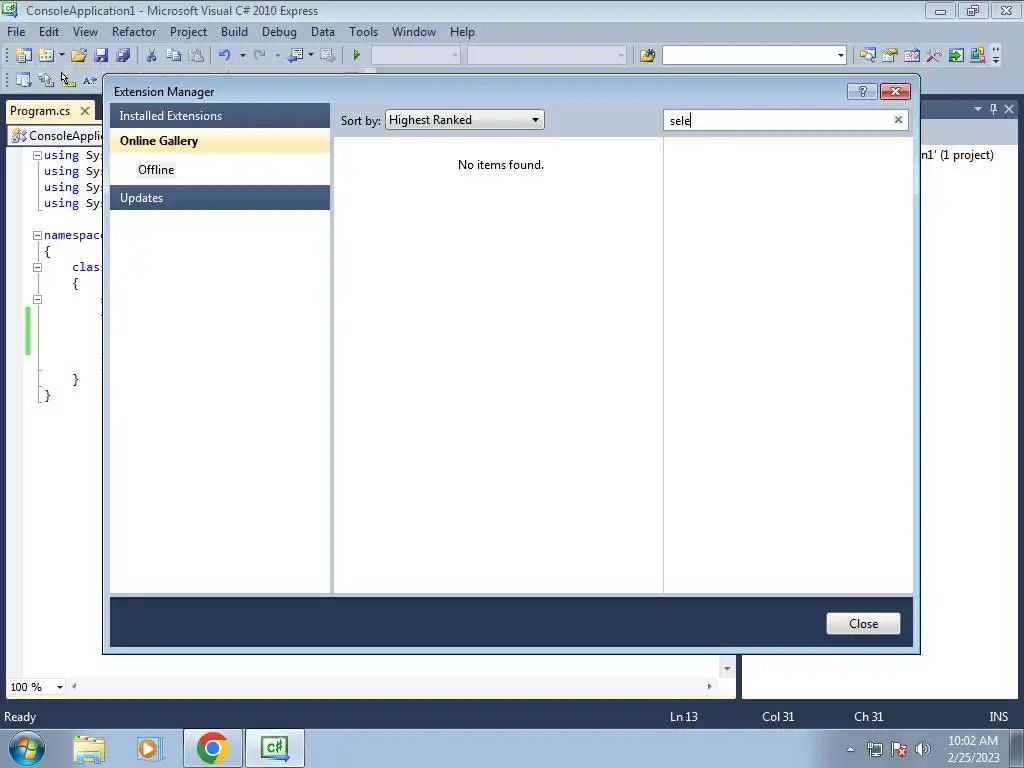Open the ConsoleApplication navigation combo box
Viewport: 1024px width, 768px height.
[x=56, y=136]
